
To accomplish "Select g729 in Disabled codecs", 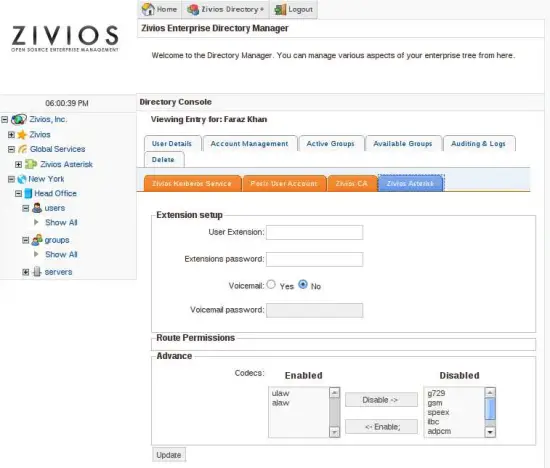I will [436, 393].
